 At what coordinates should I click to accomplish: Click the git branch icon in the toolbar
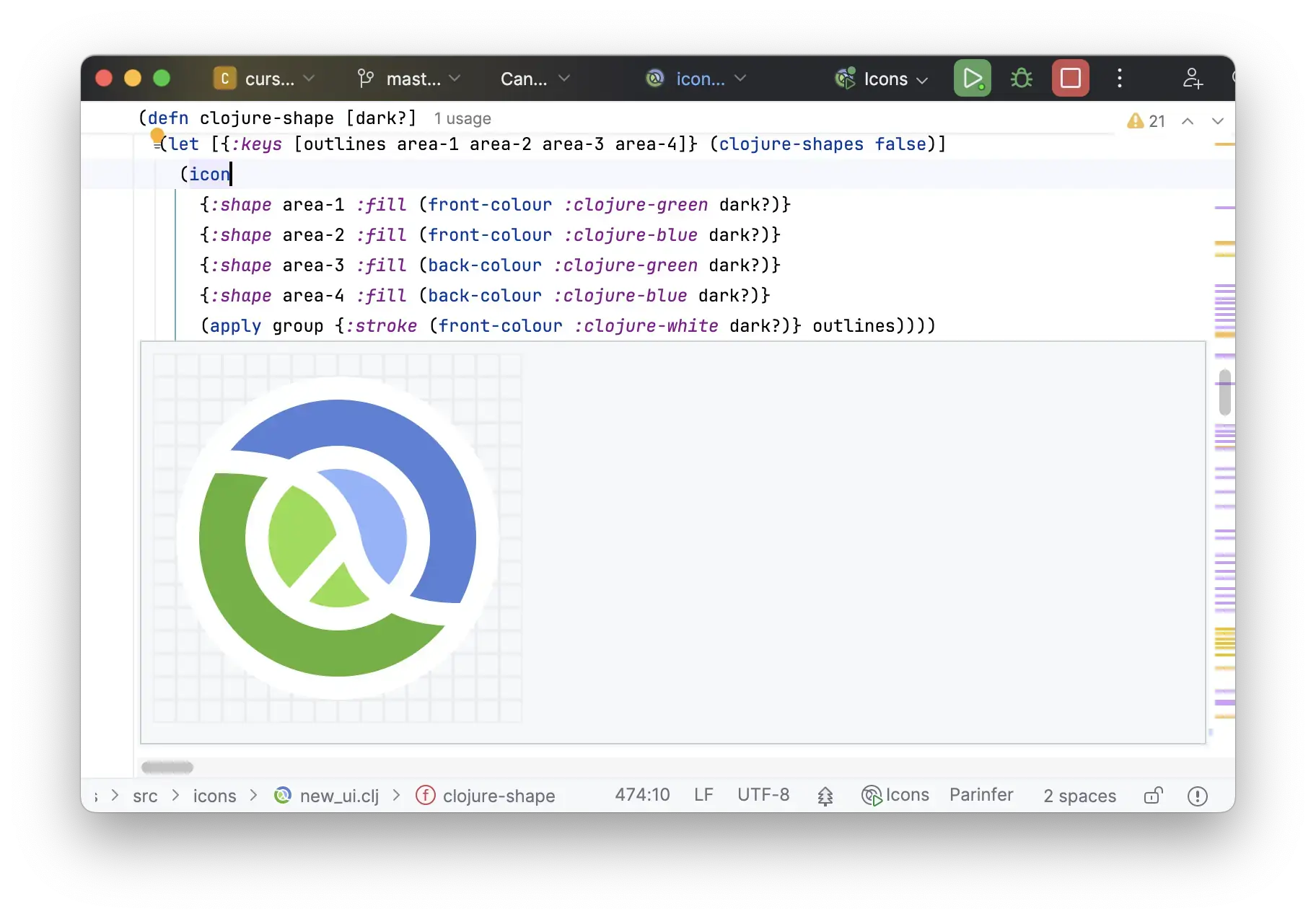point(366,78)
